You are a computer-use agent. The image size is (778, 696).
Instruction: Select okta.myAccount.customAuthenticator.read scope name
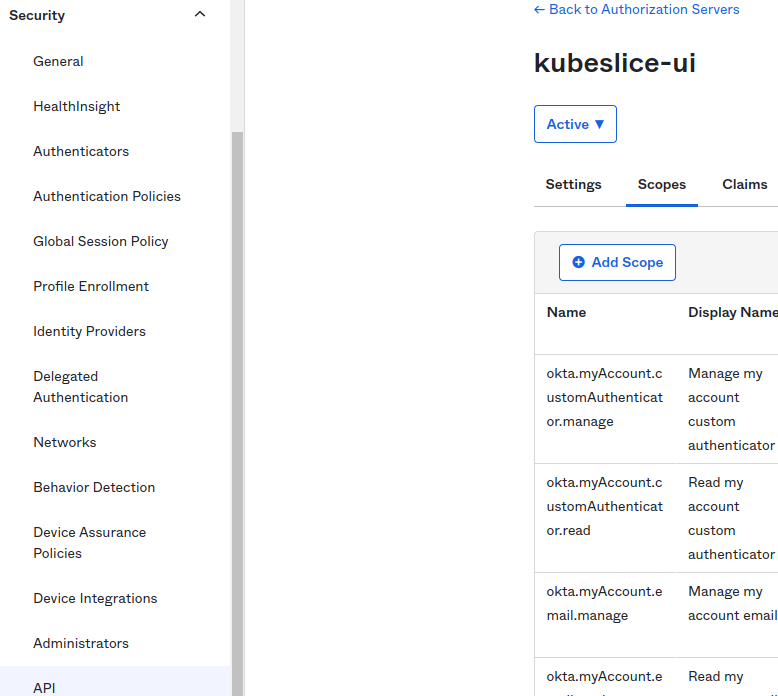click(x=604, y=506)
